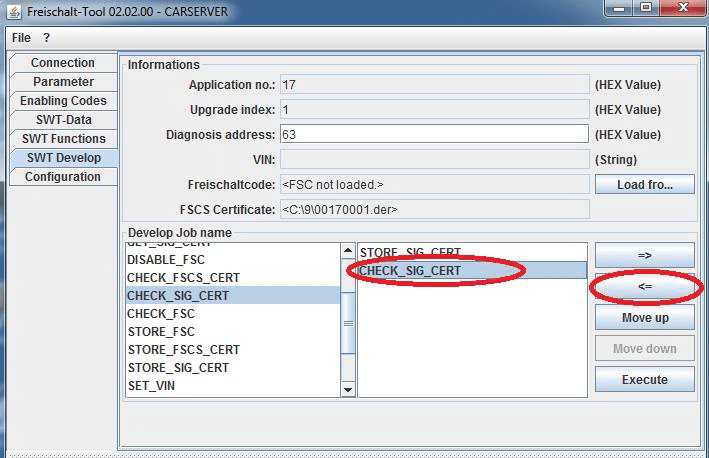Viewport: 709px width, 458px height.
Task: Select STORE_SIG_CERT in the selected jobs list
Action: click(410, 253)
